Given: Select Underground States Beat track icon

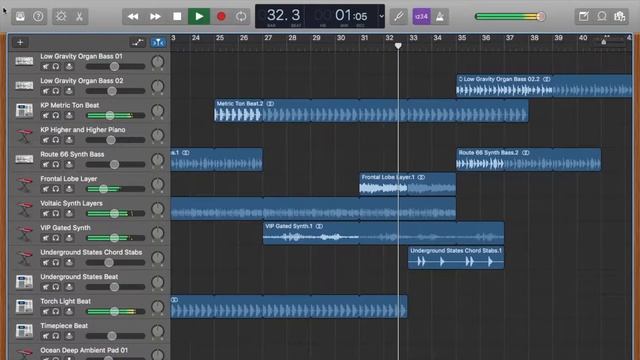Looking at the screenshot, I should point(24,282).
